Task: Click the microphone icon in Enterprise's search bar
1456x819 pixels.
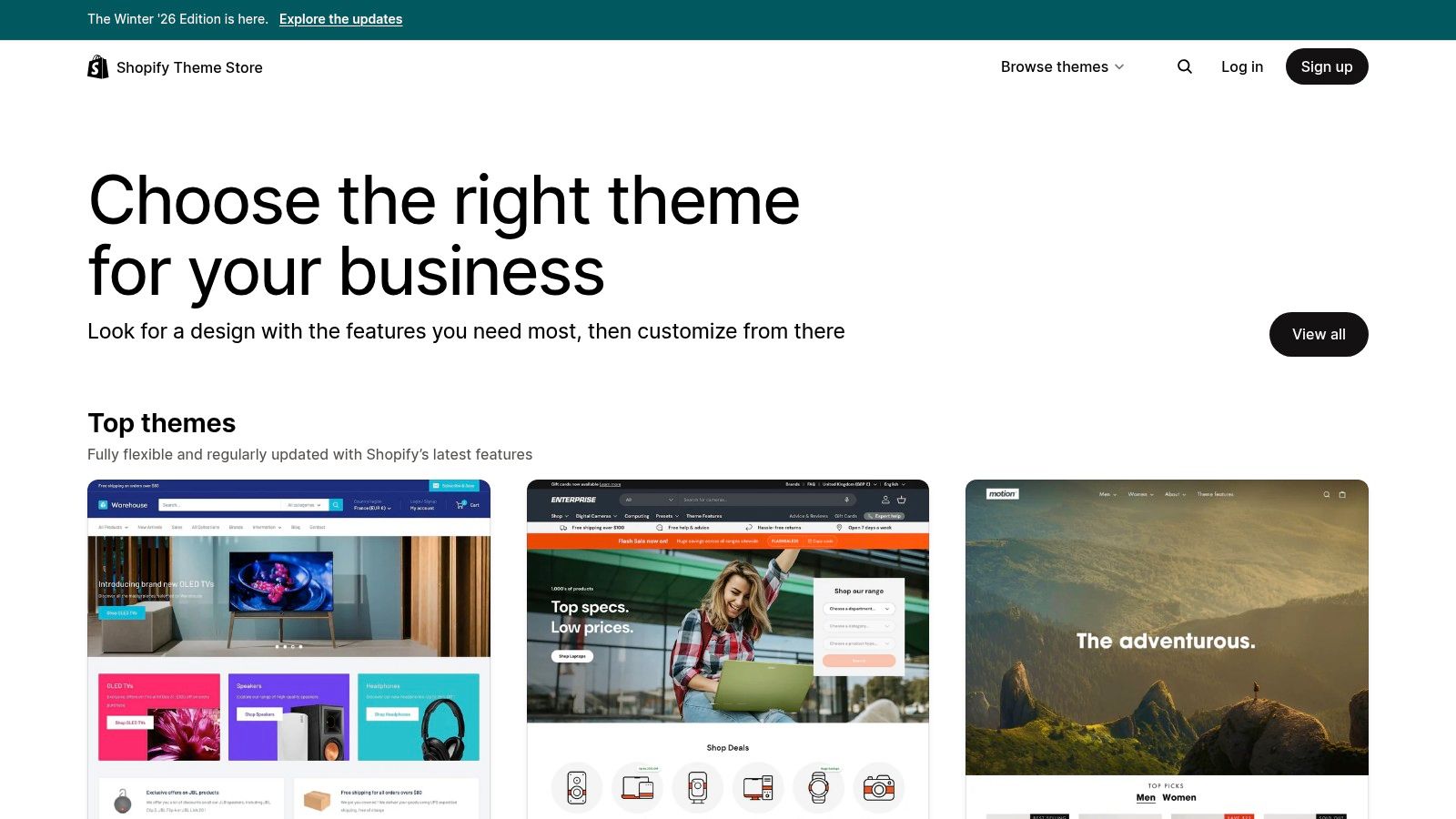Action: (846, 499)
